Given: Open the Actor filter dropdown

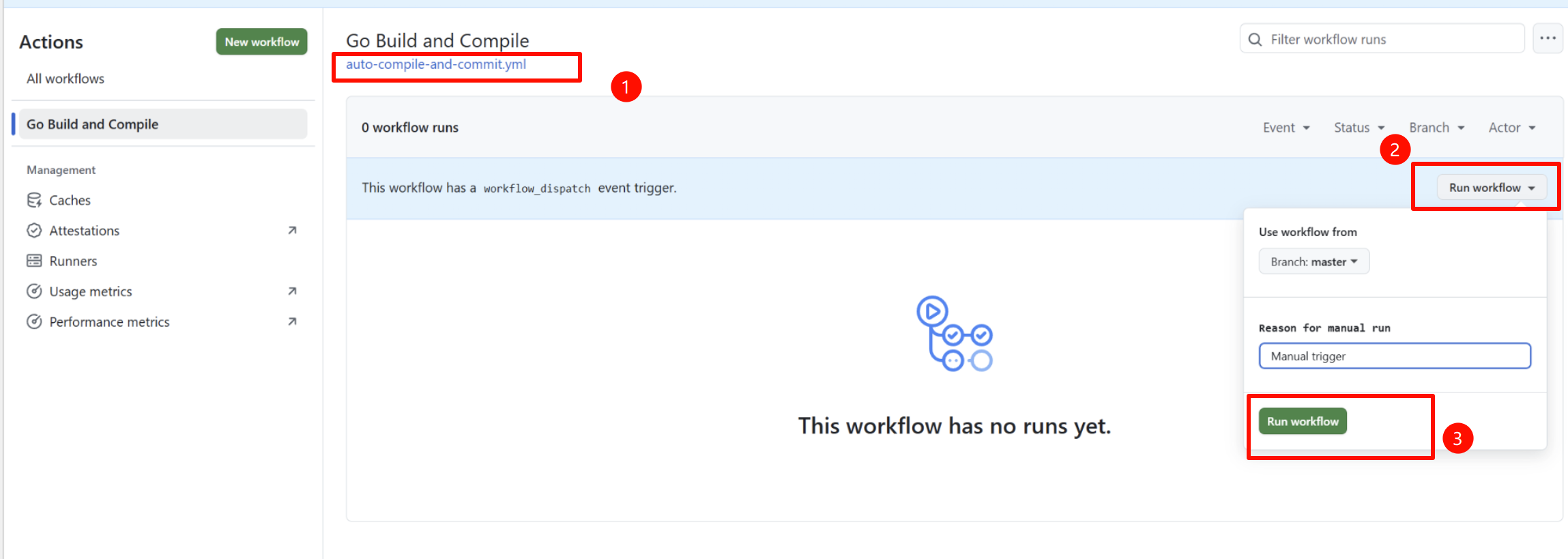Looking at the screenshot, I should (x=1512, y=128).
